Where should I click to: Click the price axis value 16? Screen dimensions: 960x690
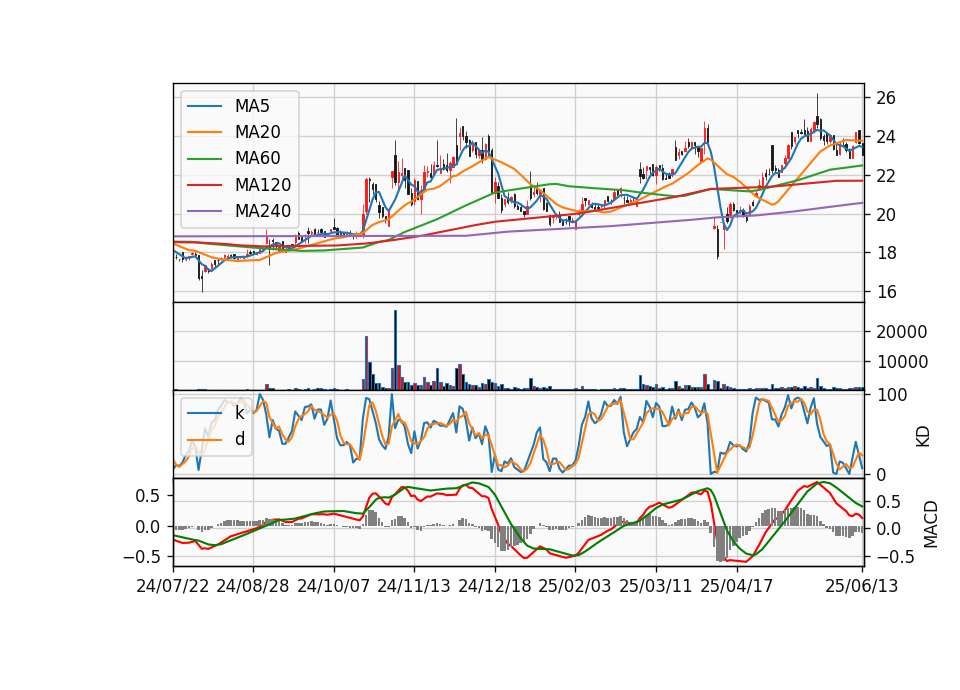click(886, 292)
